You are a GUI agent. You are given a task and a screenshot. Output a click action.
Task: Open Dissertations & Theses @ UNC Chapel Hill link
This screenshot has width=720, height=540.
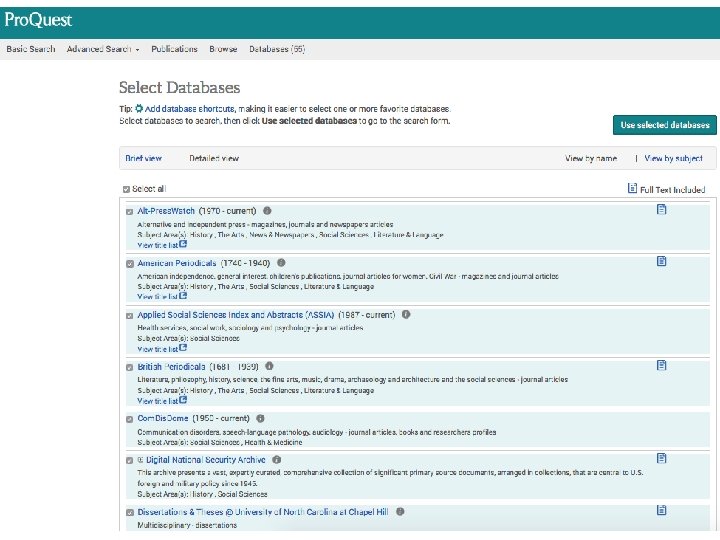263,512
